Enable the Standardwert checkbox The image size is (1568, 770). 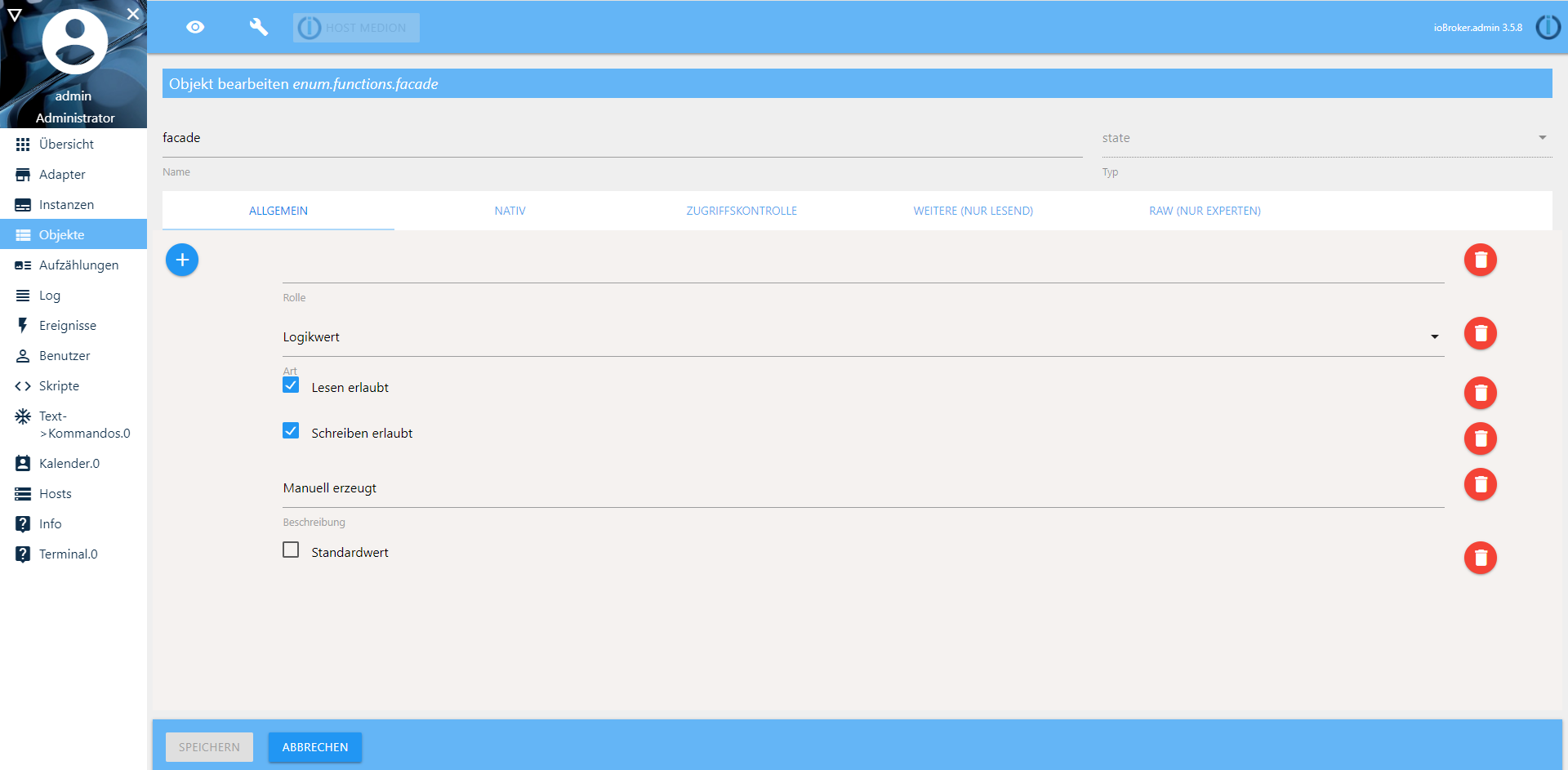[291, 550]
